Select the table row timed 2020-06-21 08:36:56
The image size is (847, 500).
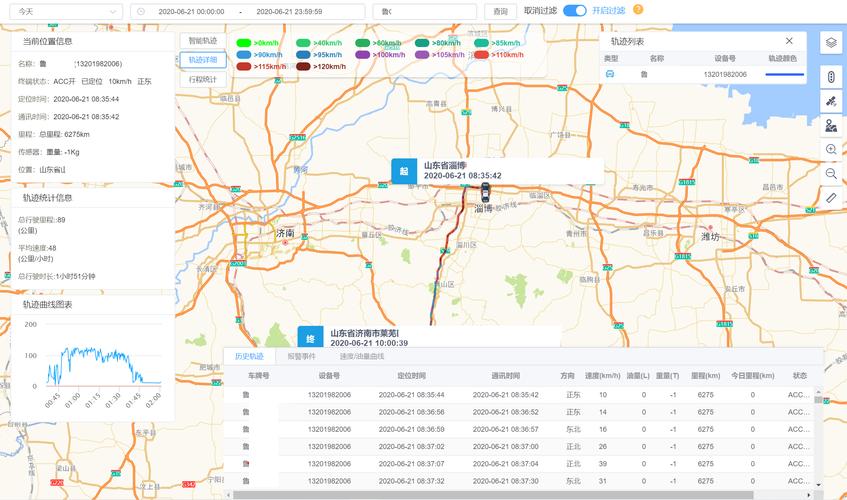[x=519, y=412]
